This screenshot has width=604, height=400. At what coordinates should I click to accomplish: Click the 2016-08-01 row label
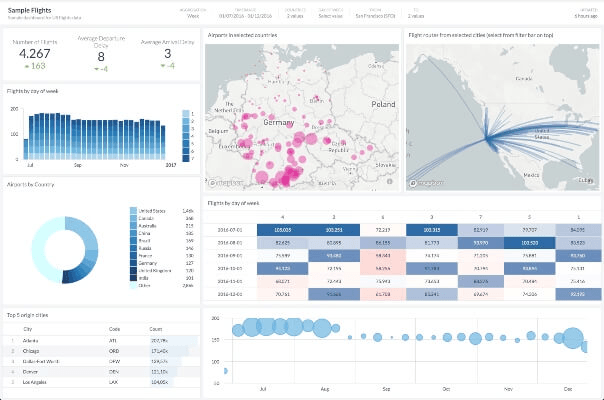[x=230, y=243]
